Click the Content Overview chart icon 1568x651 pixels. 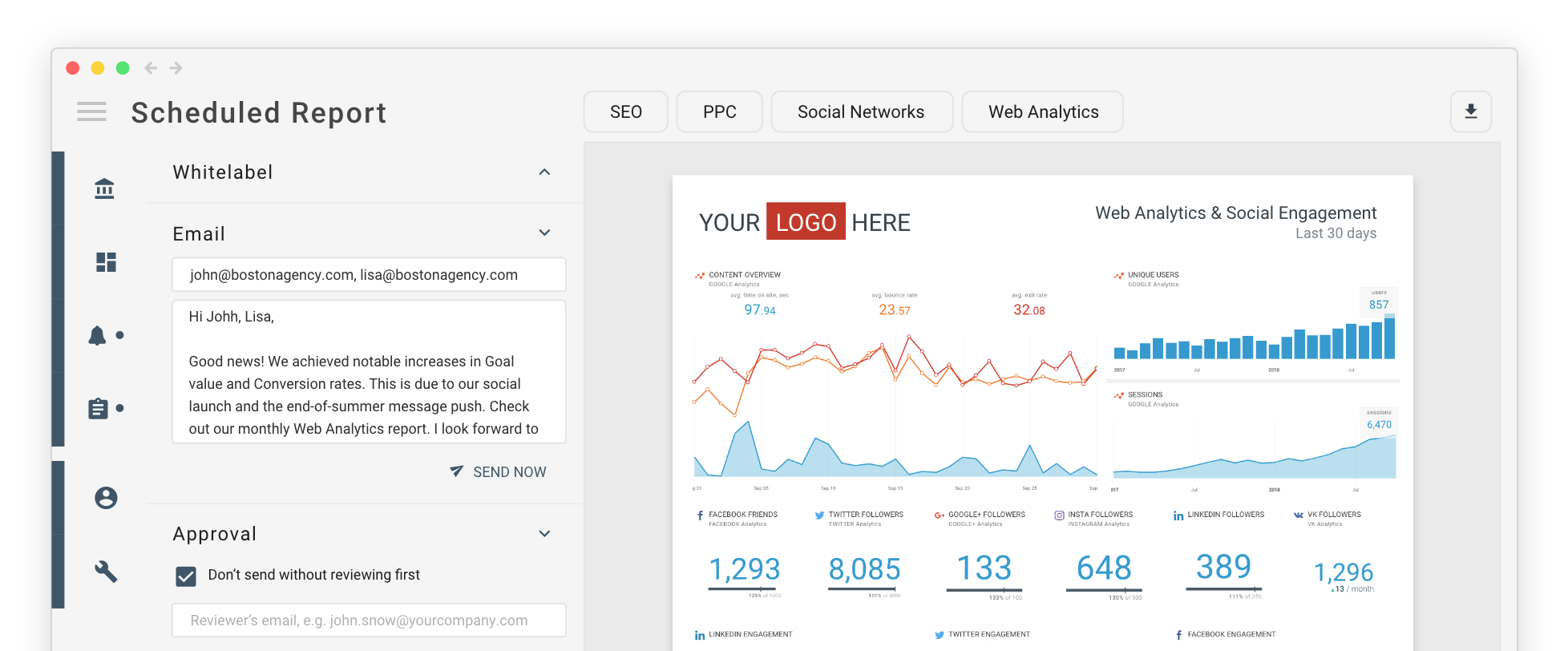pos(700,276)
